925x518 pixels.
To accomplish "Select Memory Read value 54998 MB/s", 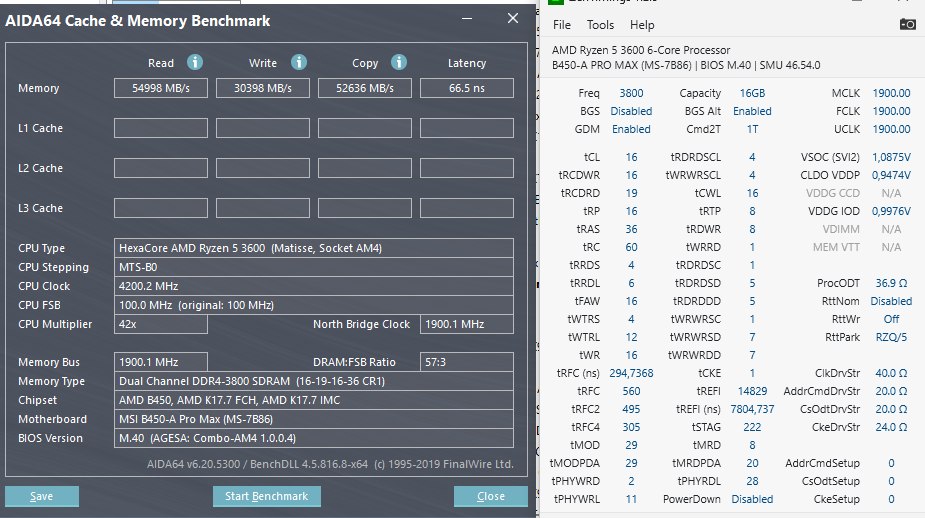I will (160, 88).
